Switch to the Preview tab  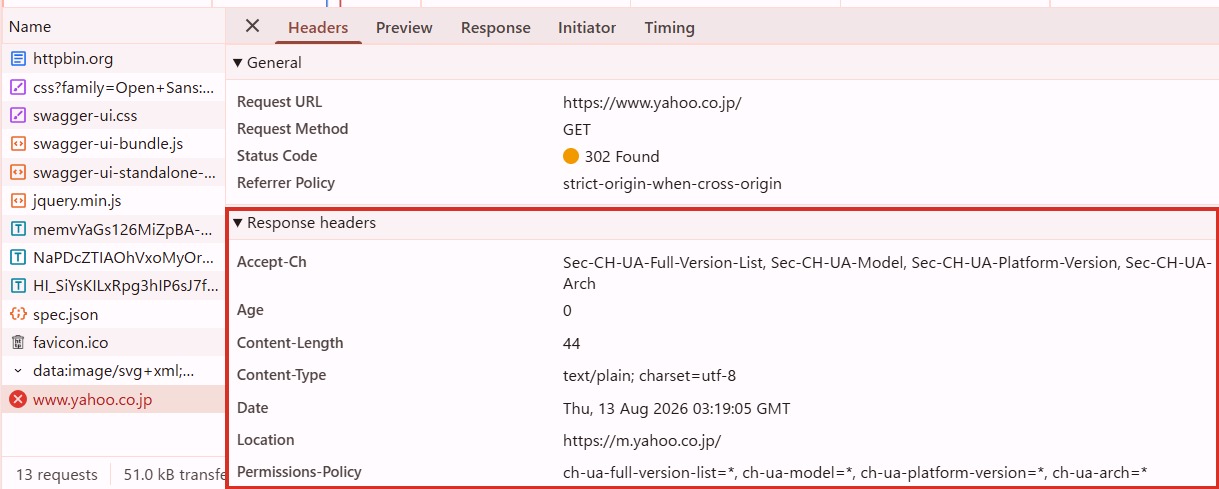[x=404, y=28]
